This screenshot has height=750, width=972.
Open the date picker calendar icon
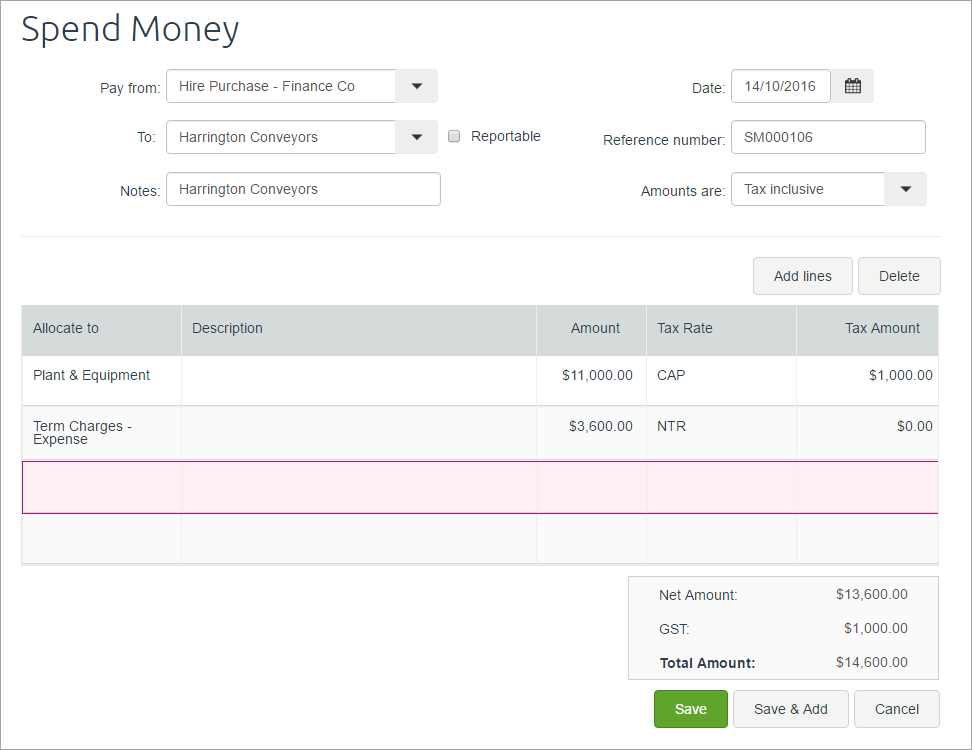pyautogui.click(x=852, y=86)
